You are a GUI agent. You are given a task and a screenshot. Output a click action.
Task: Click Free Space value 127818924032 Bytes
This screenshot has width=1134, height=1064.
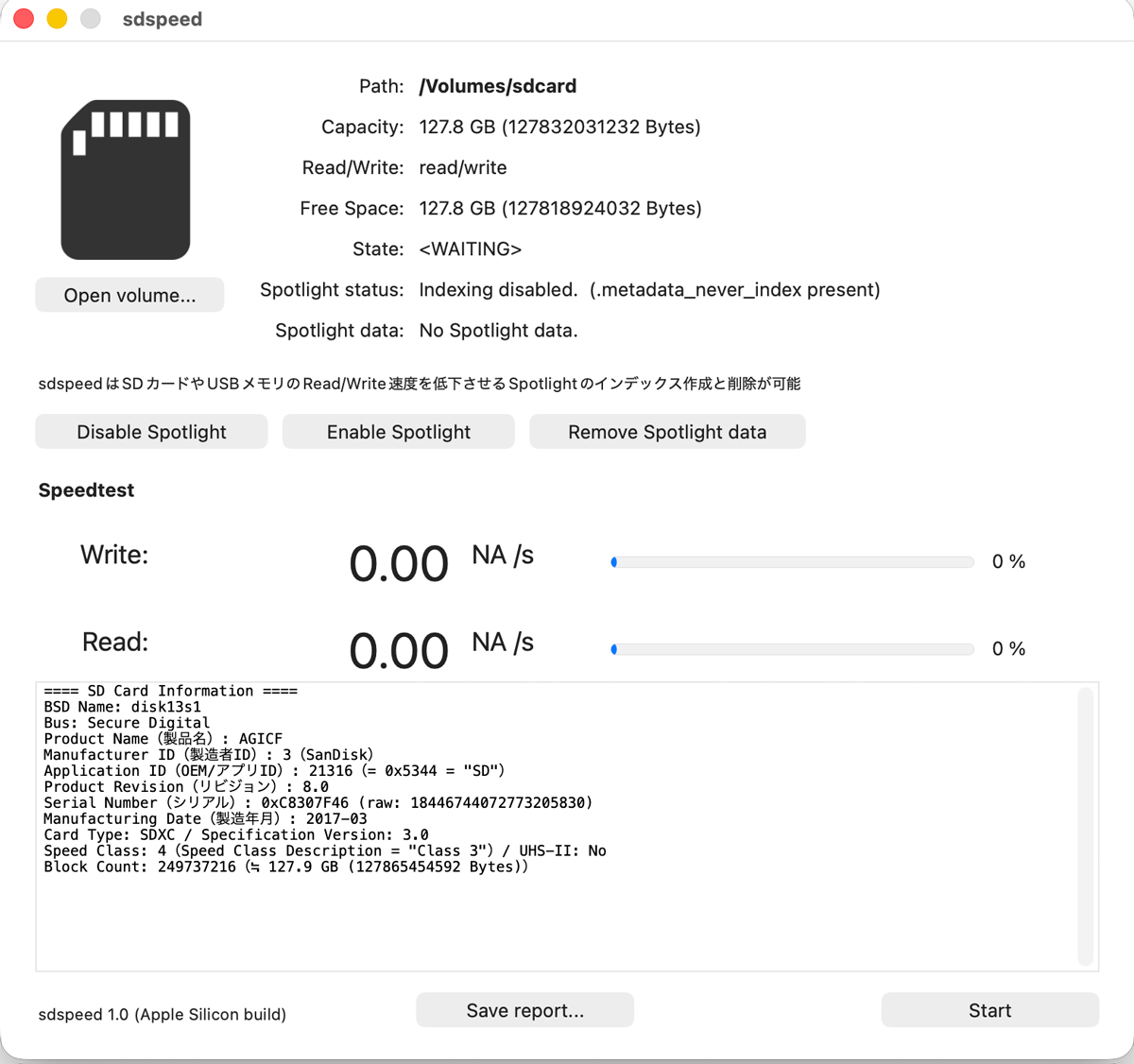[560, 208]
